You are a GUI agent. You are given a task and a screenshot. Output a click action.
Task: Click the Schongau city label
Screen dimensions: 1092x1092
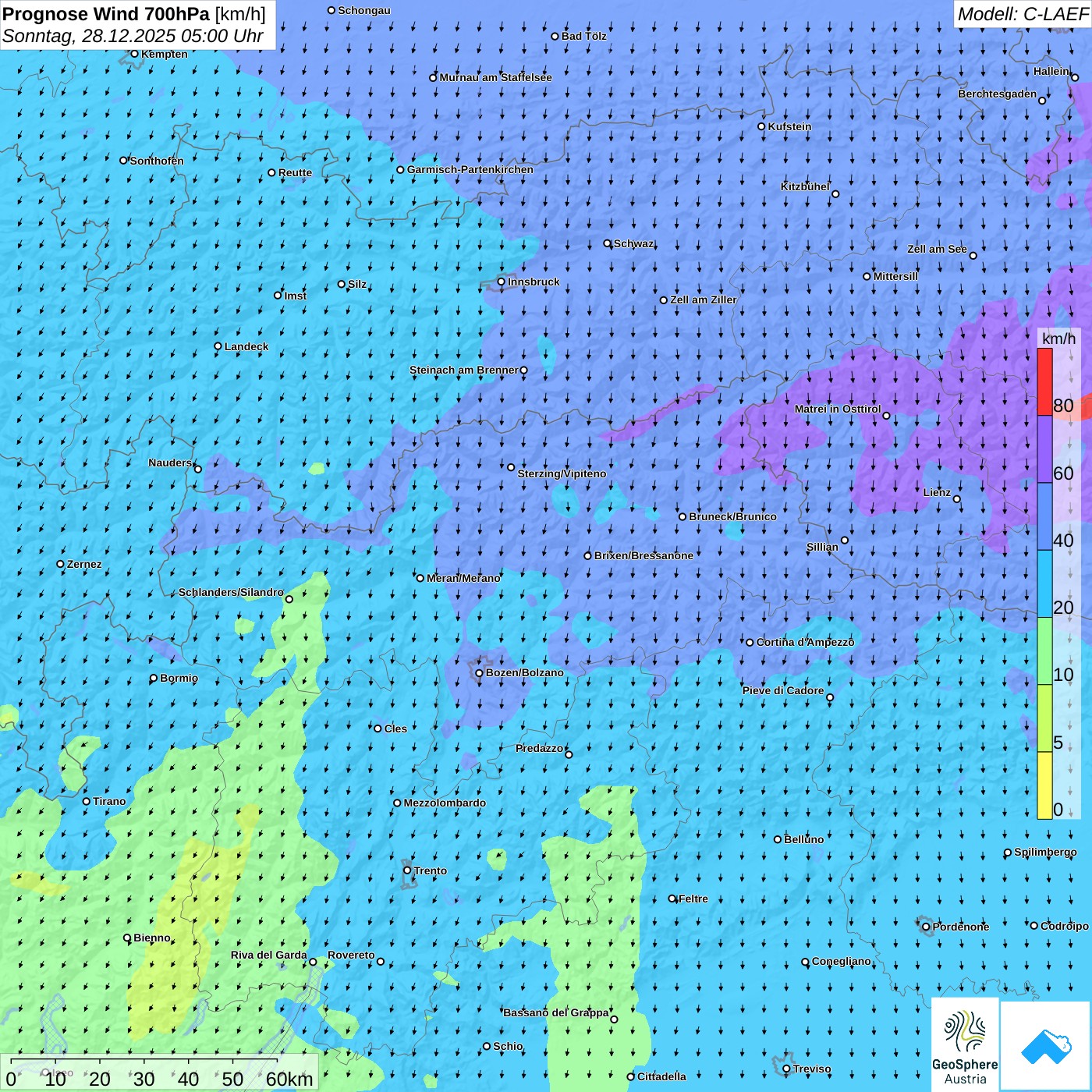(x=364, y=10)
